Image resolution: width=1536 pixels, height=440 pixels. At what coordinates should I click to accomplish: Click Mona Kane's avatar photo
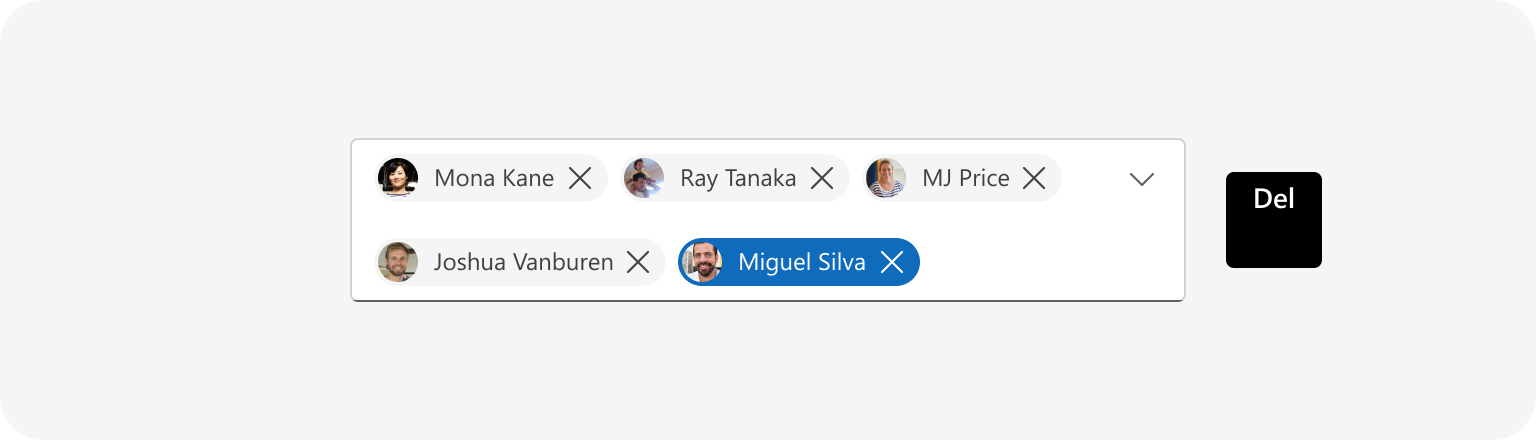[398, 178]
